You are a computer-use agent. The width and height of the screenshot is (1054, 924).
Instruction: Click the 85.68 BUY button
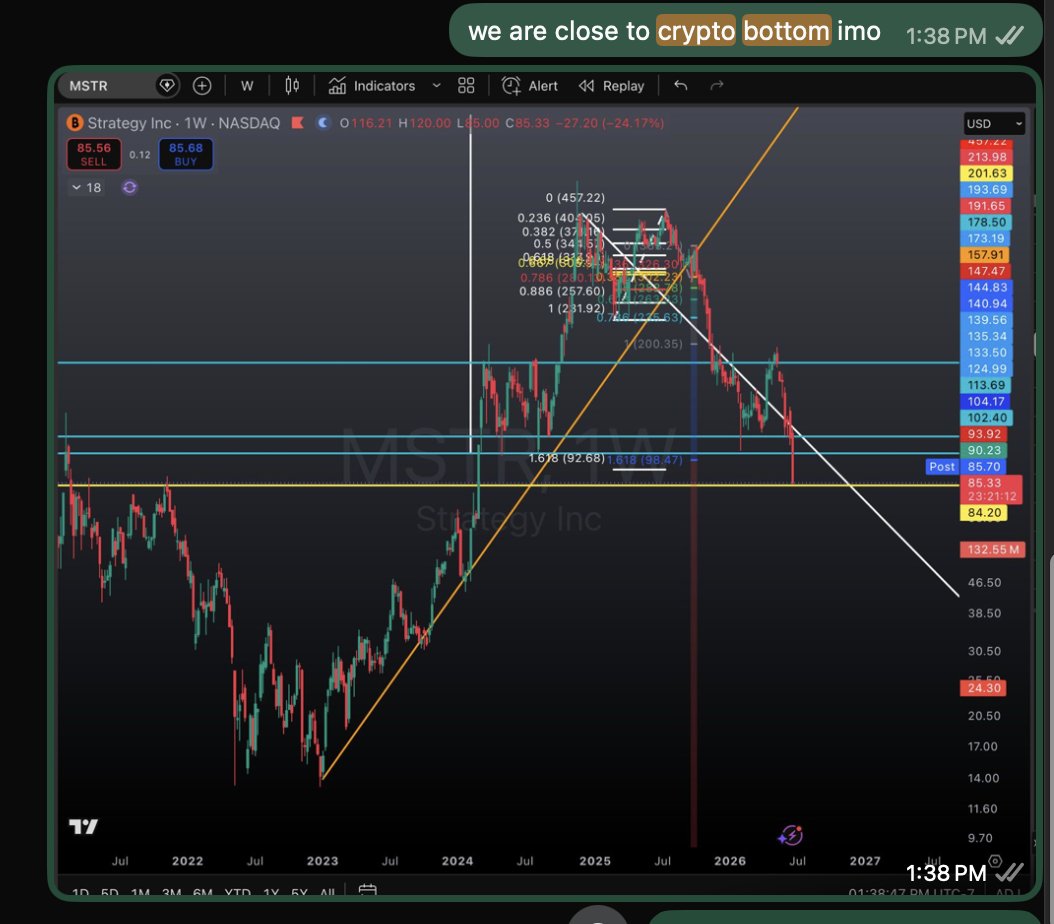[x=186, y=154]
